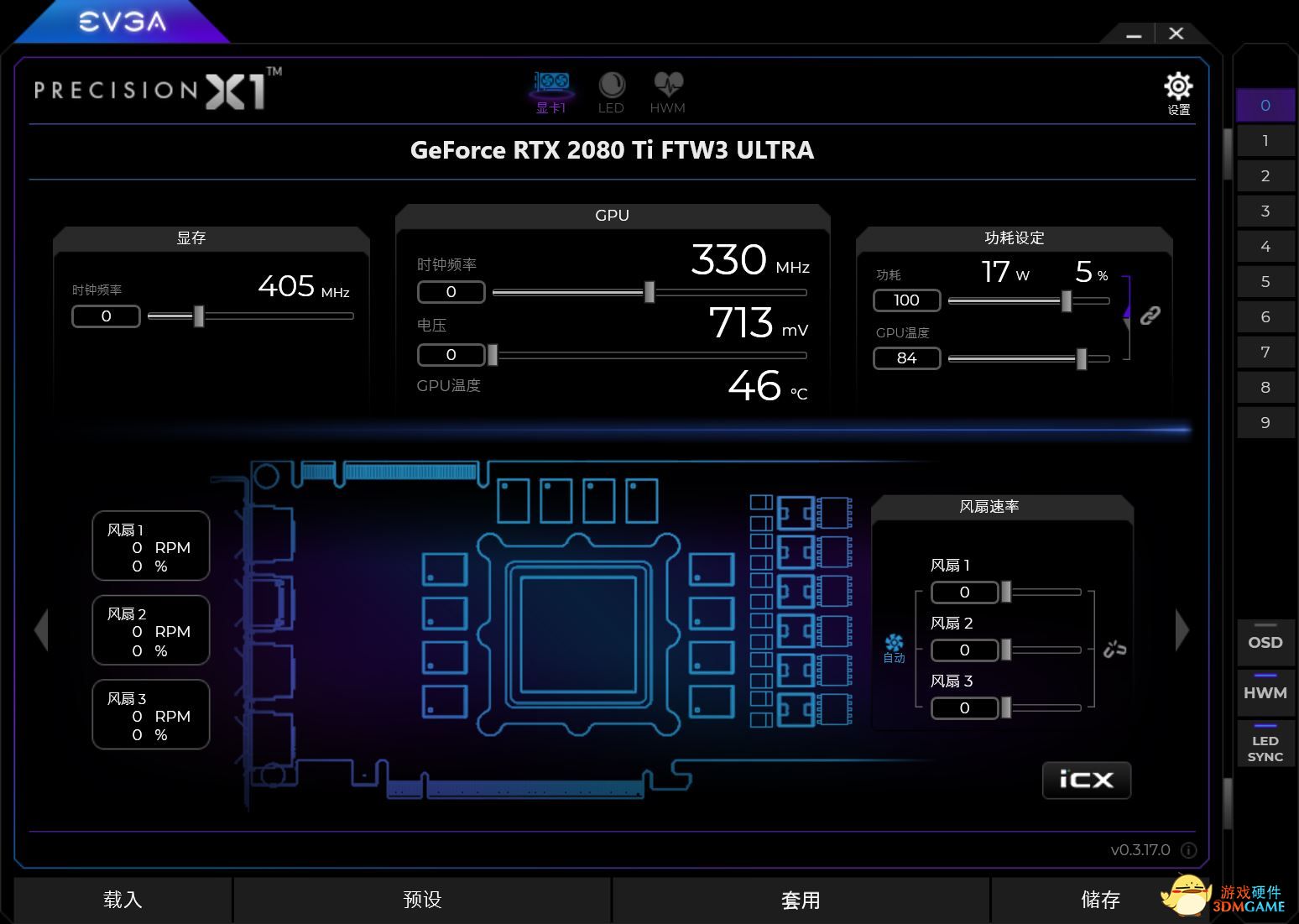Toggle the iCX button
This screenshot has height=924, width=1299.
pos(1087,780)
